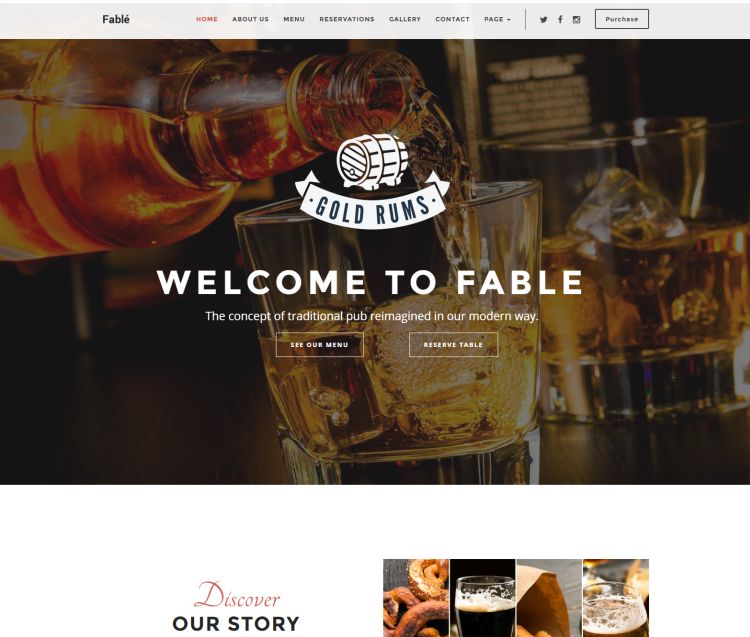Open the light beer glass thumbnail

616,598
